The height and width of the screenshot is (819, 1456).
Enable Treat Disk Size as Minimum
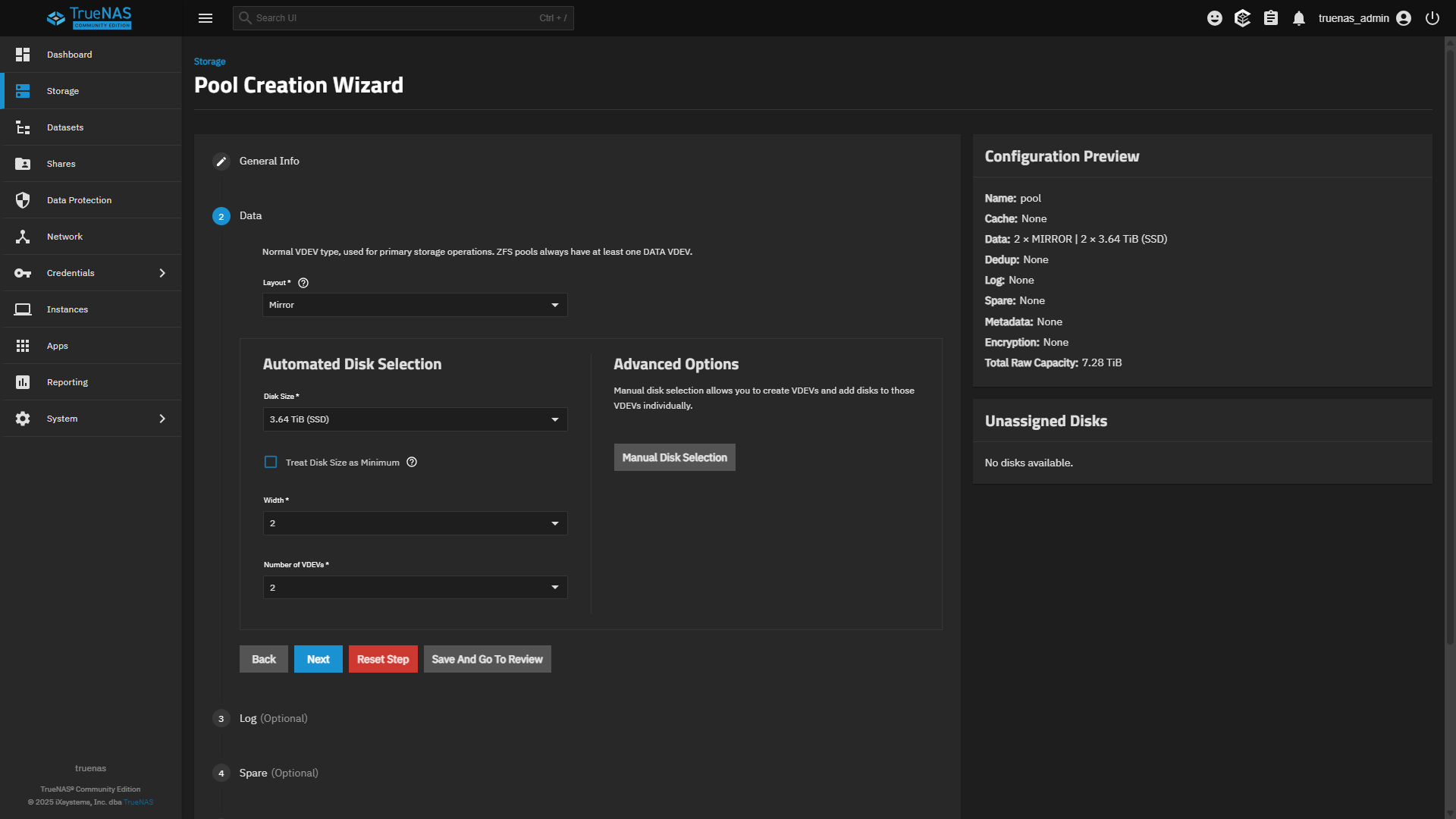(x=271, y=462)
